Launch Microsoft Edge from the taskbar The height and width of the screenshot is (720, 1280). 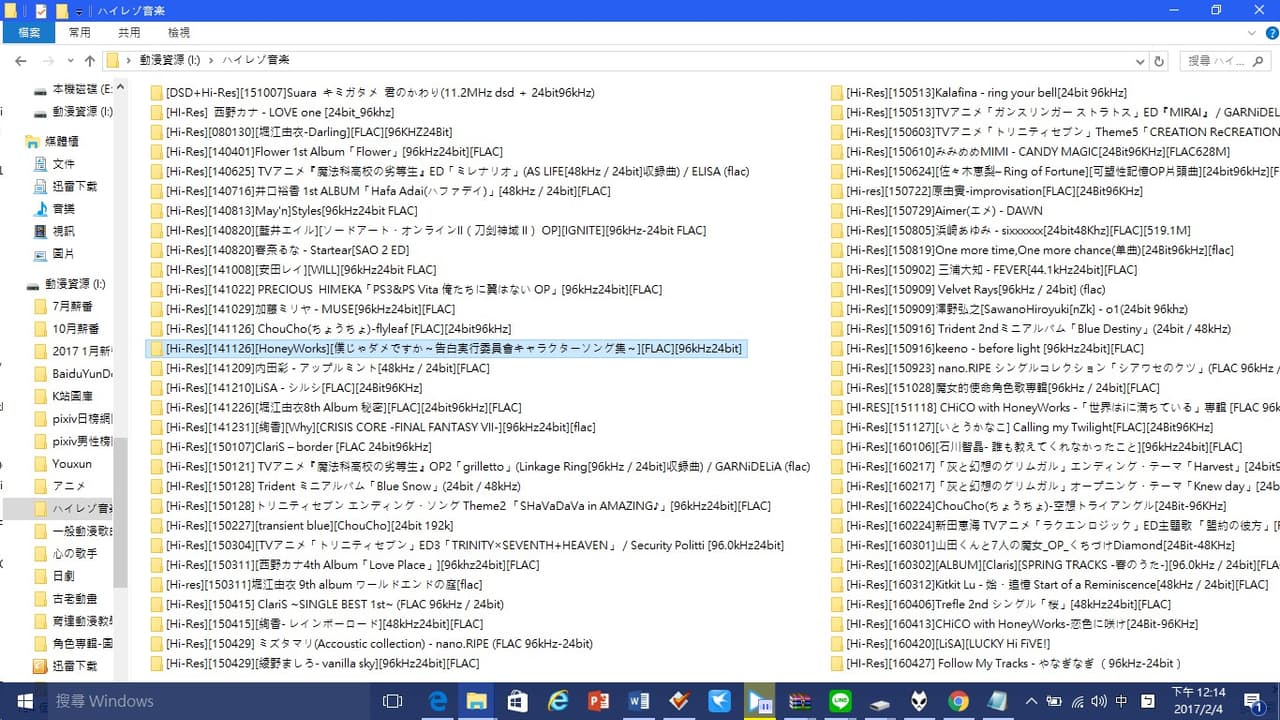coord(438,701)
